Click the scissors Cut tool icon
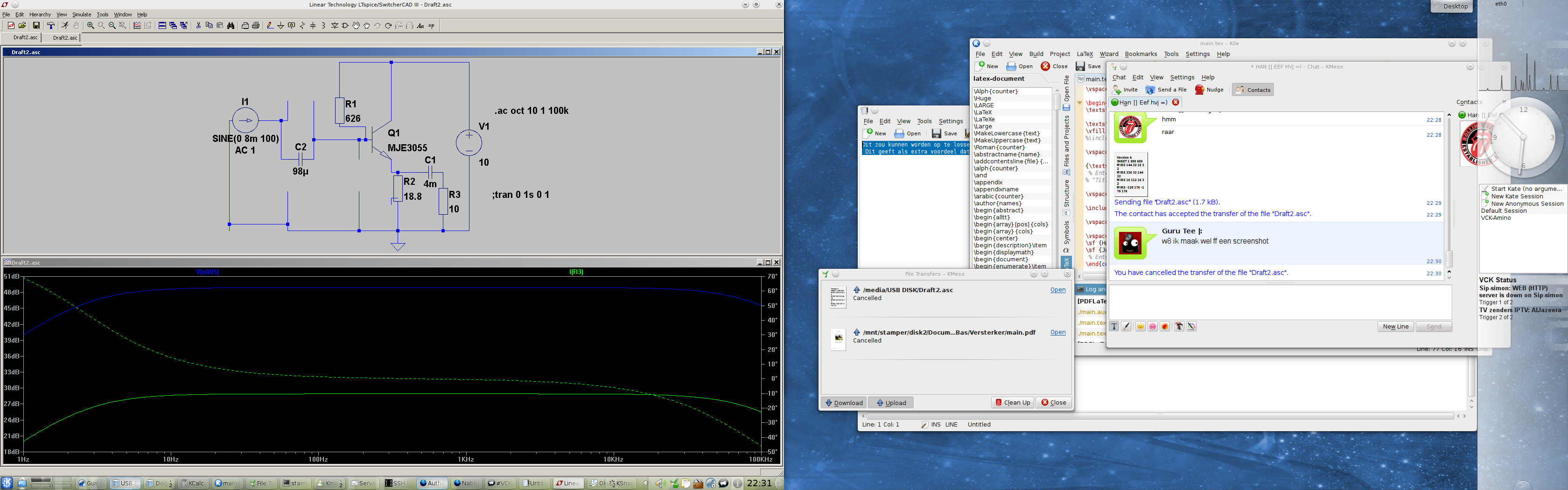Screen dimensions: 1568x490 (198, 26)
